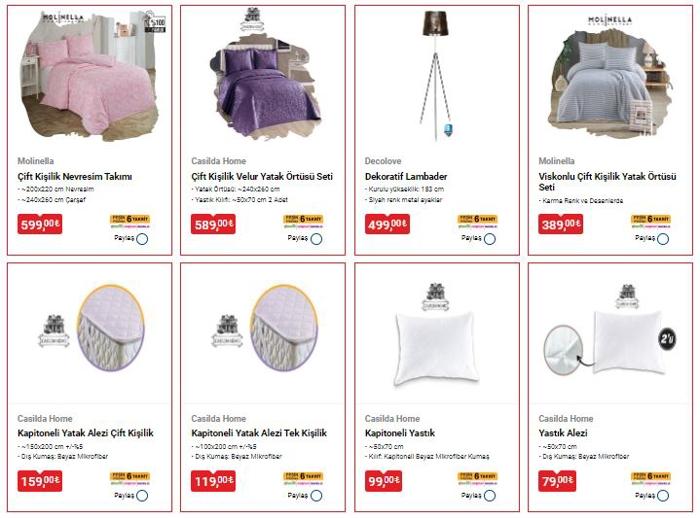The height and width of the screenshot is (518, 700).
Task: Toggle Paylaş circle for Çift Kişilik Nevresim Takımı
Action: pos(142,239)
